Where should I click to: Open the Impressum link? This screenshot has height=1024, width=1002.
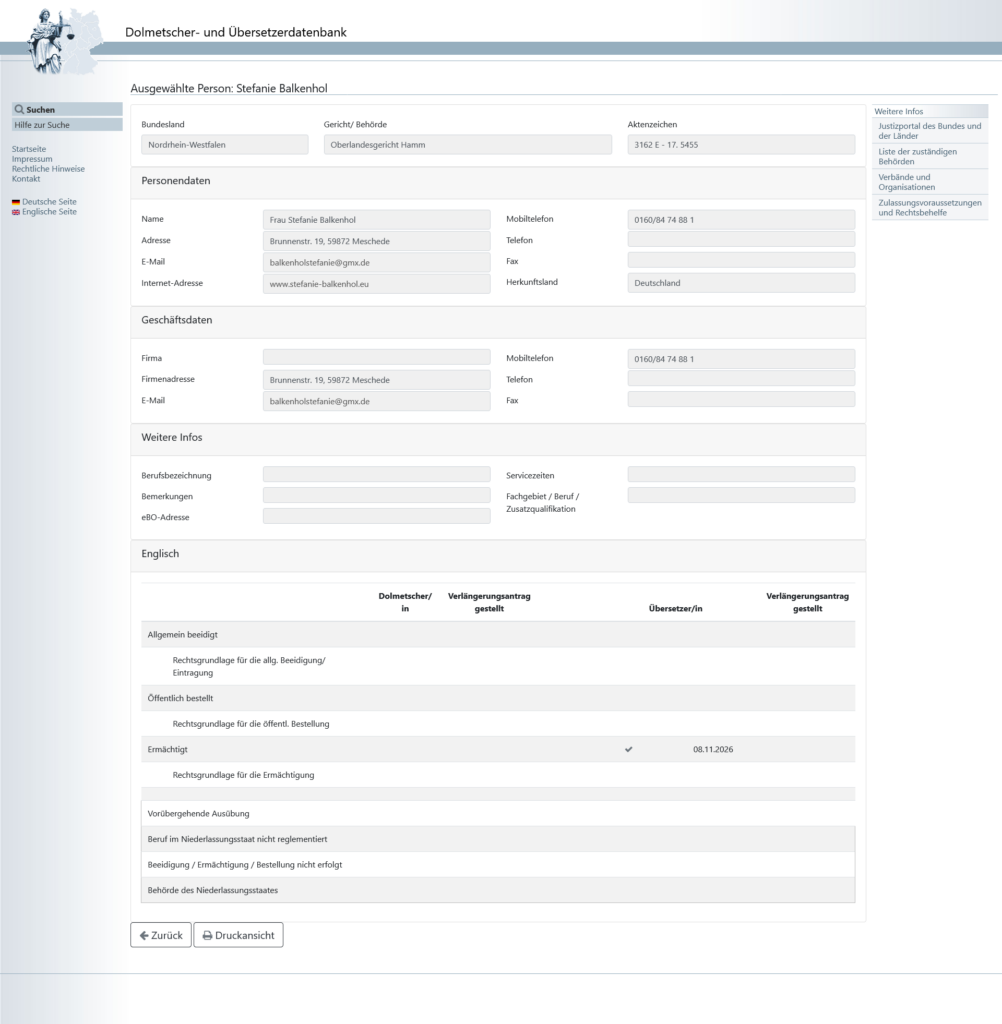(32, 159)
